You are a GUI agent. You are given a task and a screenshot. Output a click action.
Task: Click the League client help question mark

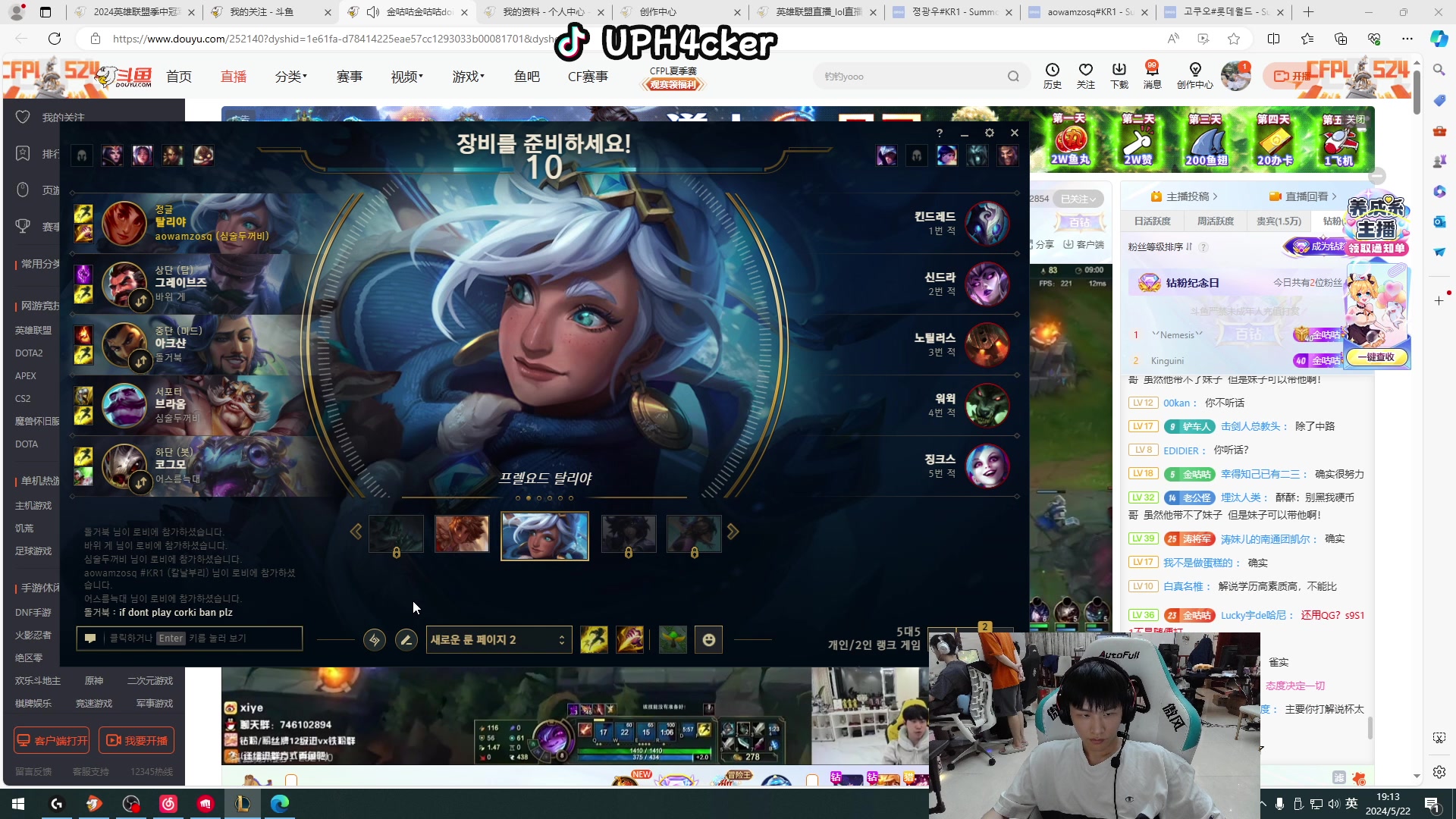point(940,133)
